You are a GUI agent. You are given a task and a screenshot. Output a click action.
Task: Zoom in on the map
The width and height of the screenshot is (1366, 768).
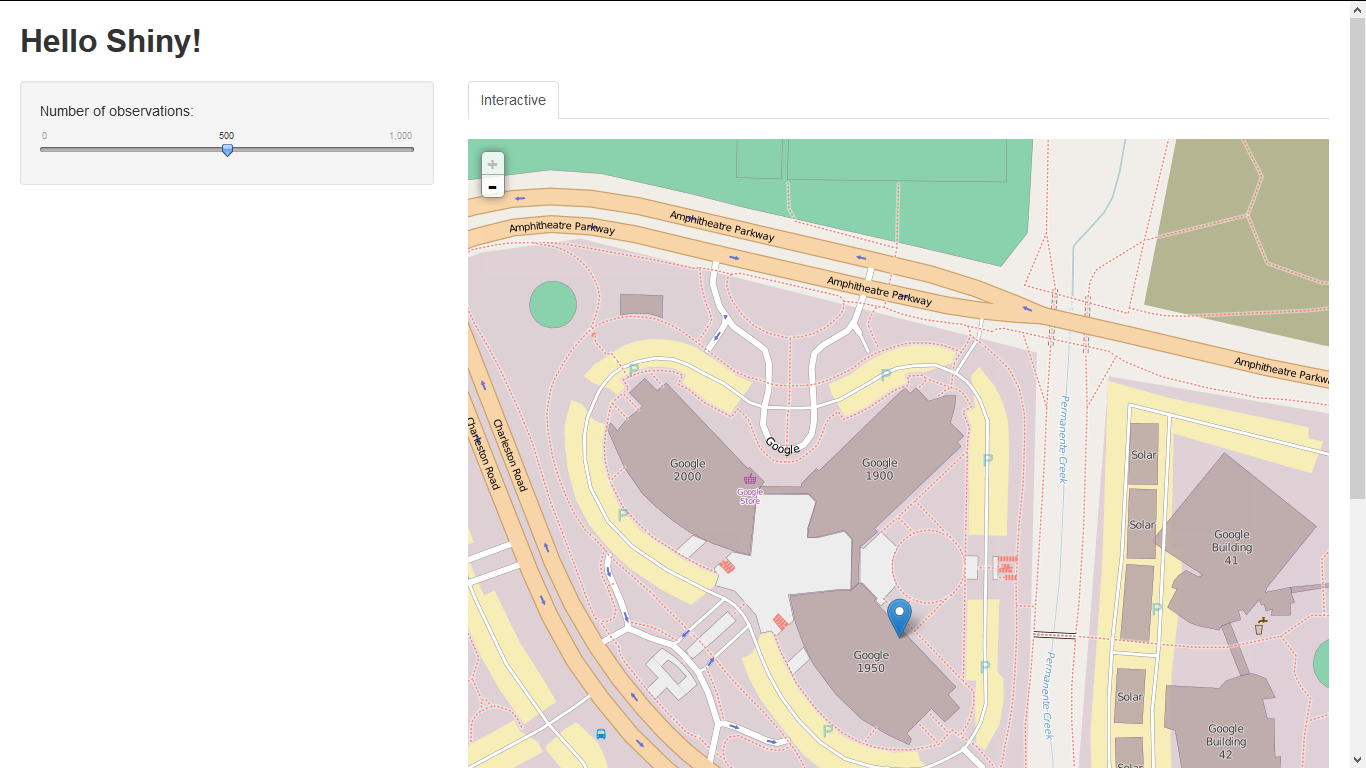pyautogui.click(x=492, y=164)
